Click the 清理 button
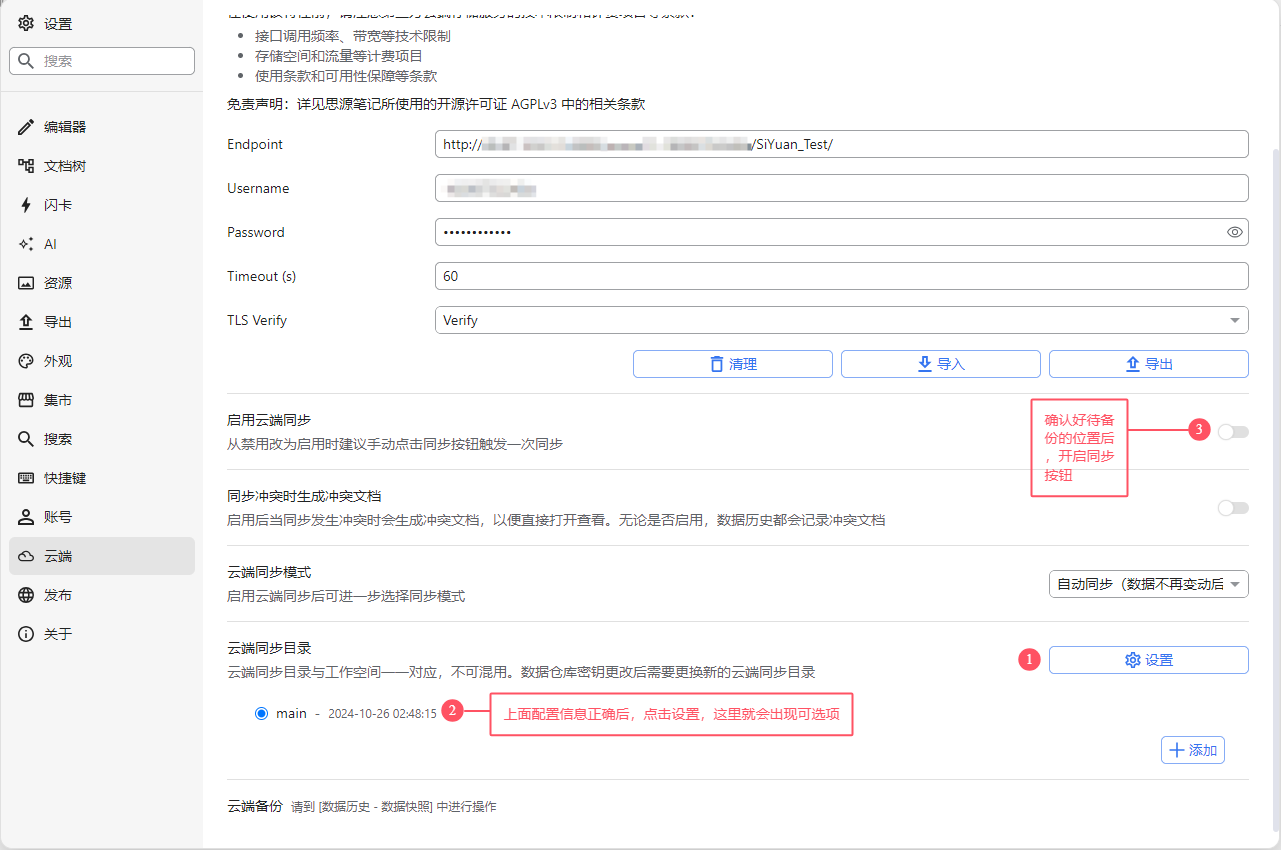 tap(732, 364)
